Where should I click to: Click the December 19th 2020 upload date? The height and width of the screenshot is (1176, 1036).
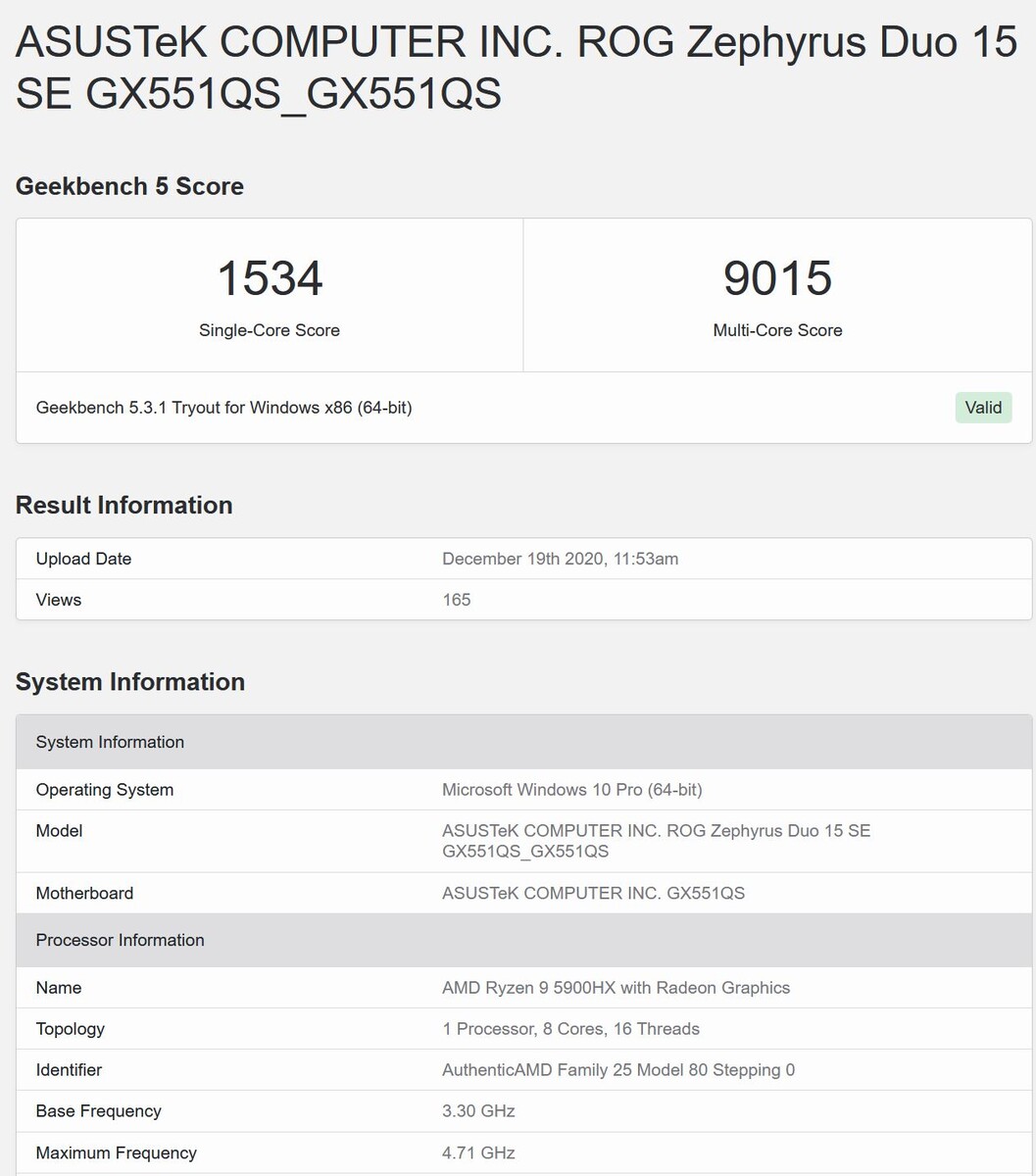[x=560, y=559]
